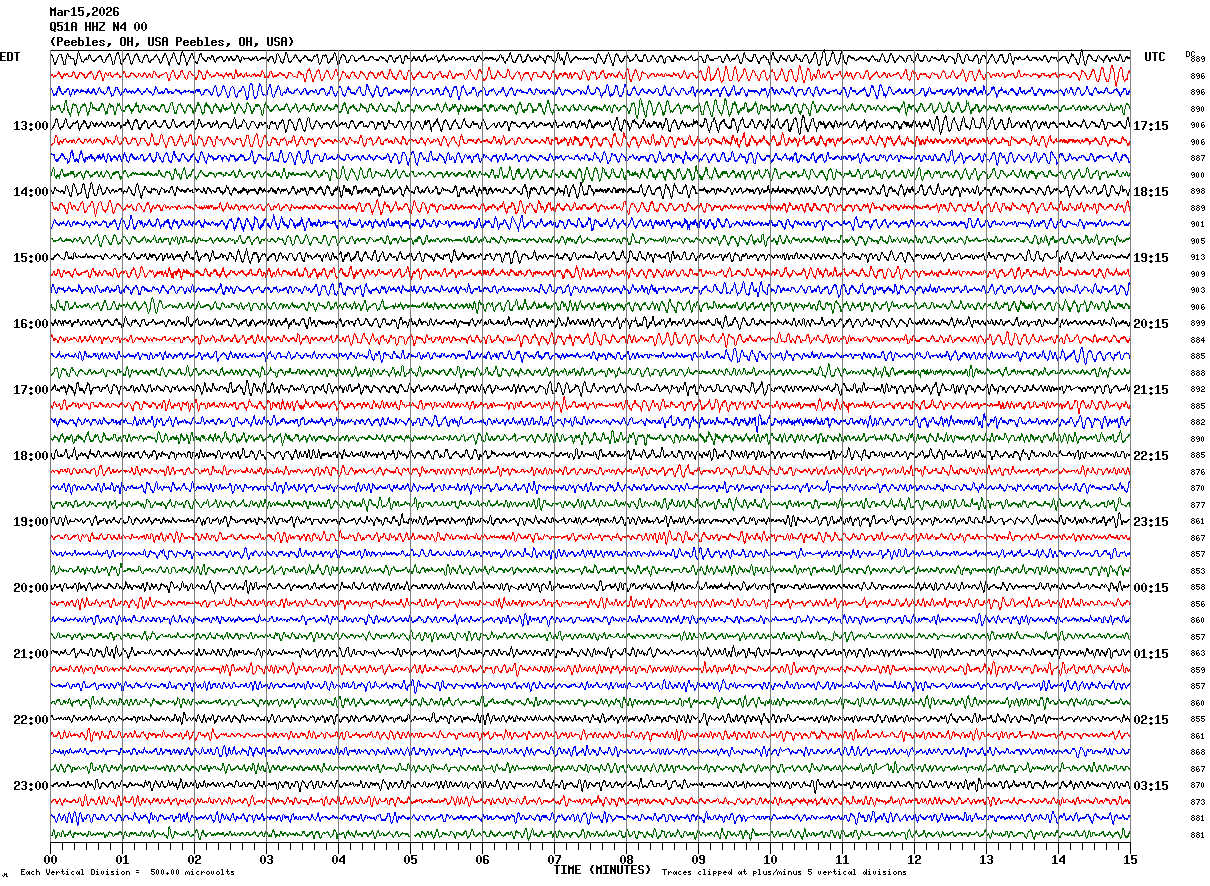The width and height of the screenshot is (1210, 886).
Task: Click the 01:15 UTC time label
Action: click(x=1151, y=654)
